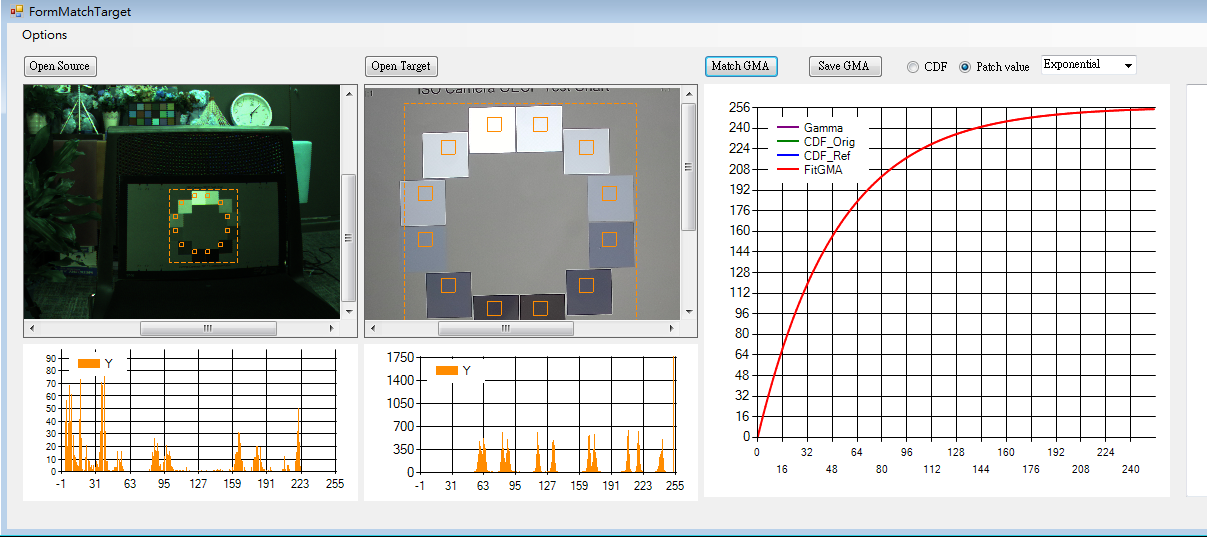Click the target image vertical scrollbar thumb
This screenshot has height=537, width=1207.
coord(689,166)
